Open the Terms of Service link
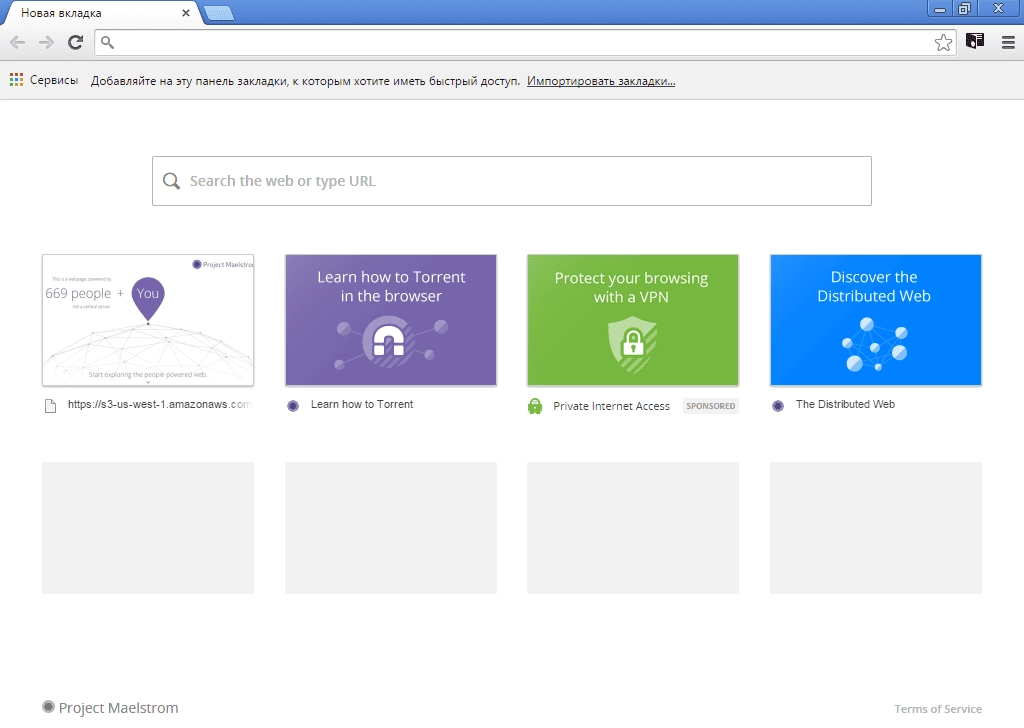 tap(938, 709)
